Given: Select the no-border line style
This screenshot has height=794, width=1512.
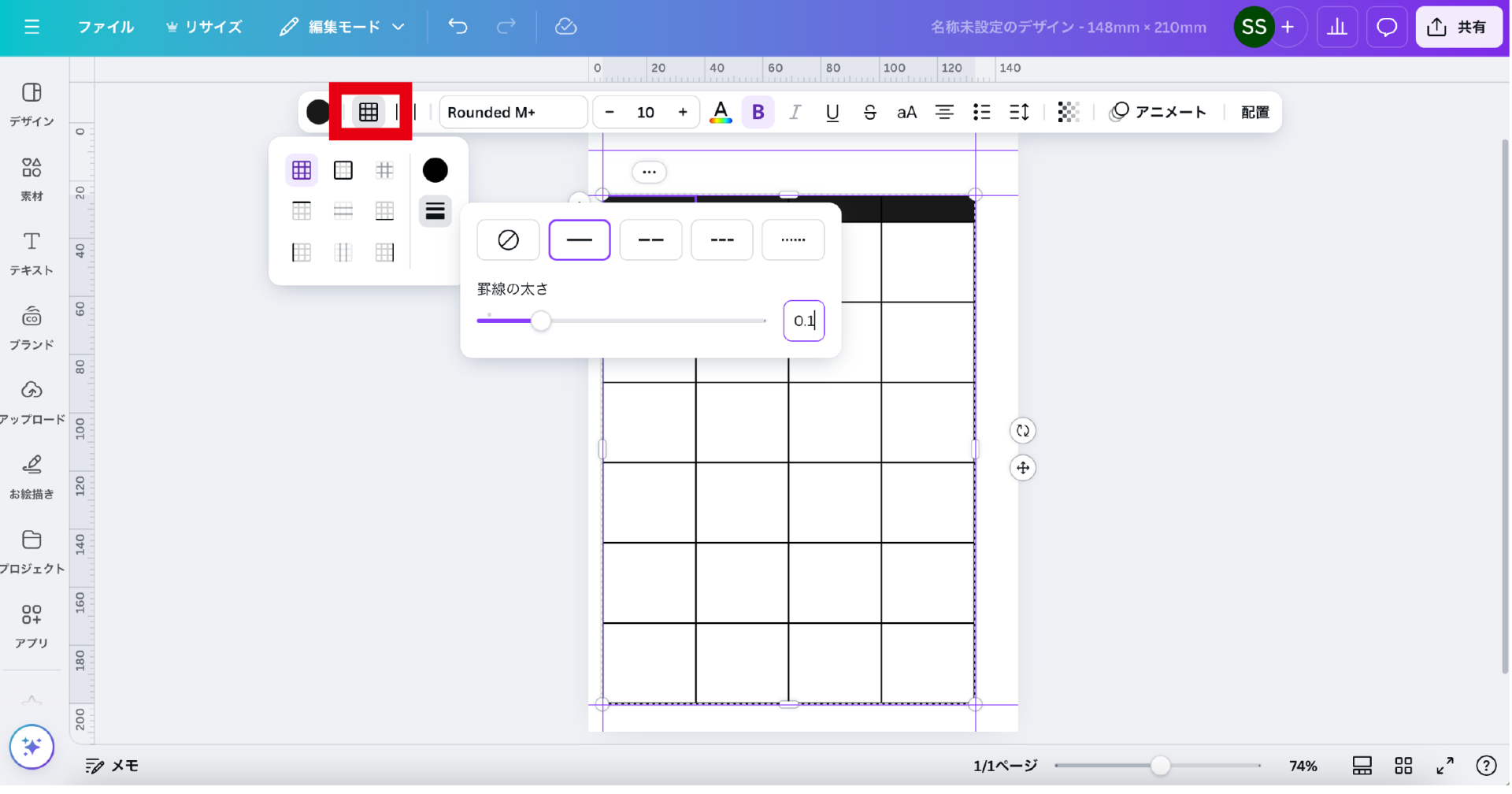Looking at the screenshot, I should [x=508, y=240].
